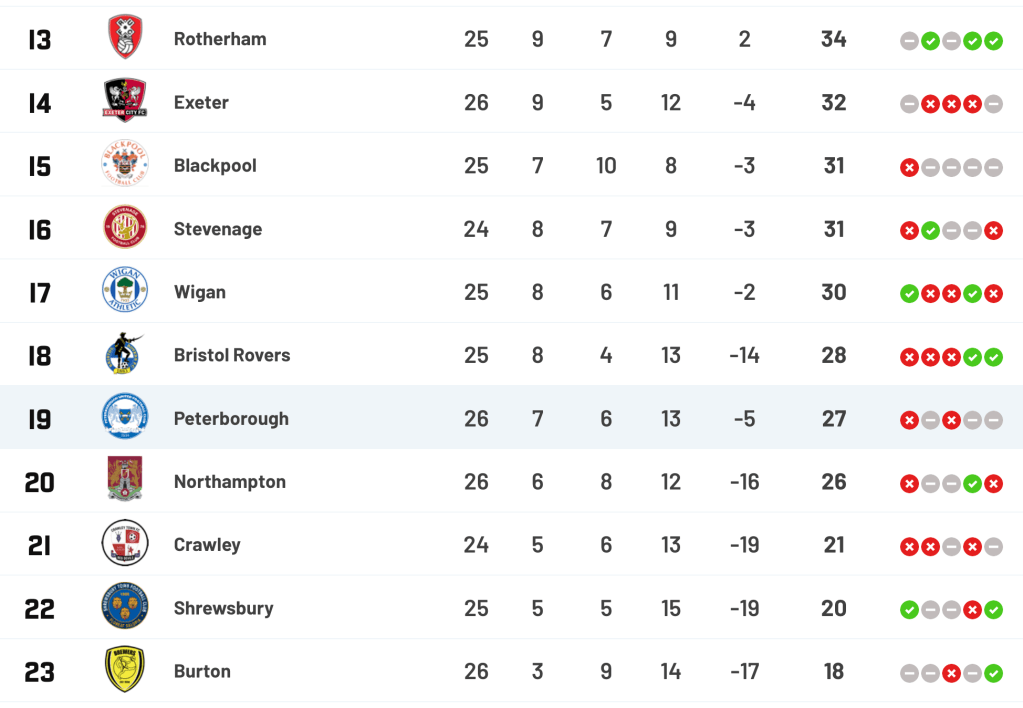Click the Shrewsbury Town club crest
This screenshot has height=708, width=1023.
pyautogui.click(x=125, y=607)
